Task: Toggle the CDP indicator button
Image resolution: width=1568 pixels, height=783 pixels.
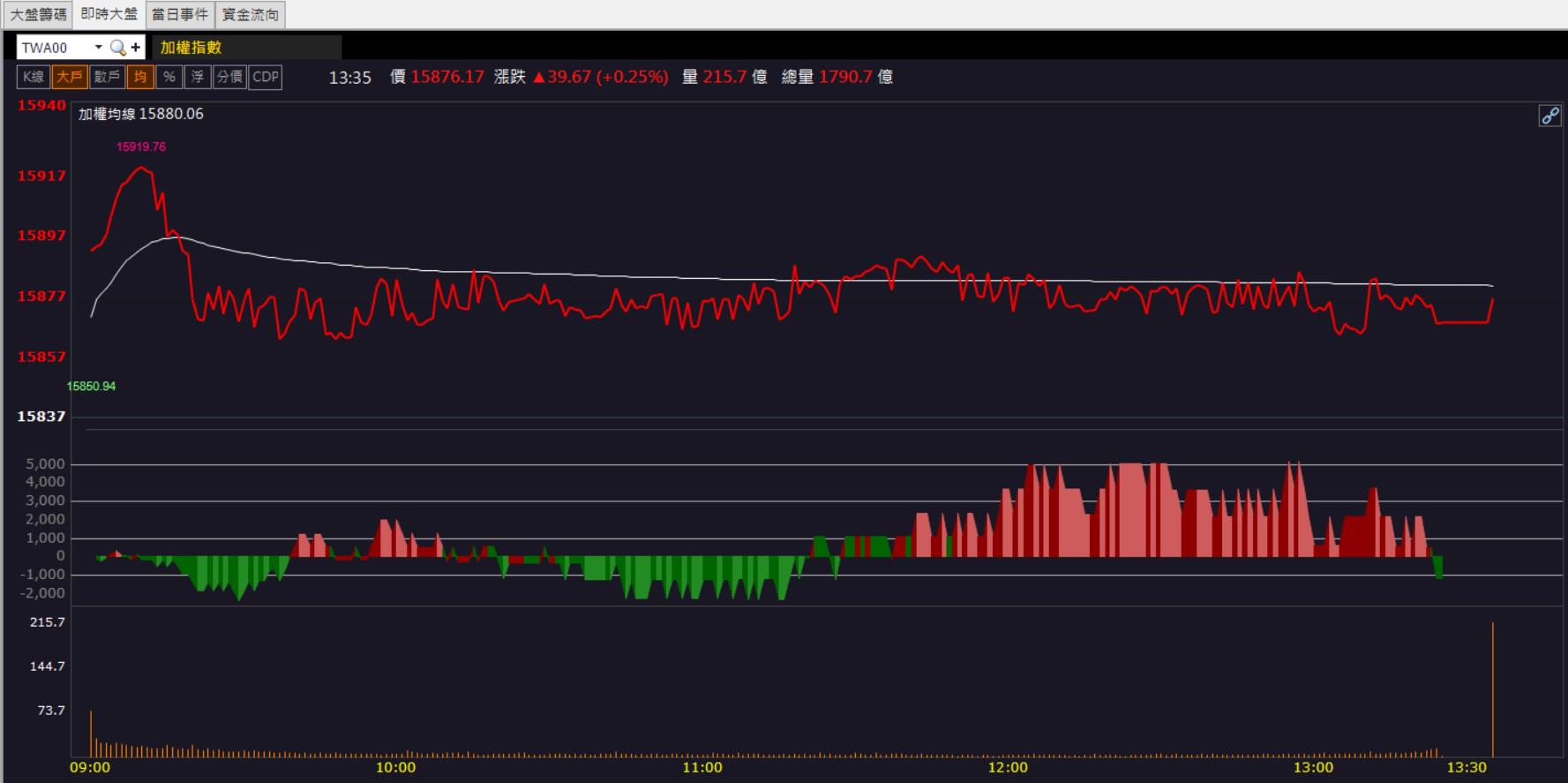Action: click(266, 77)
